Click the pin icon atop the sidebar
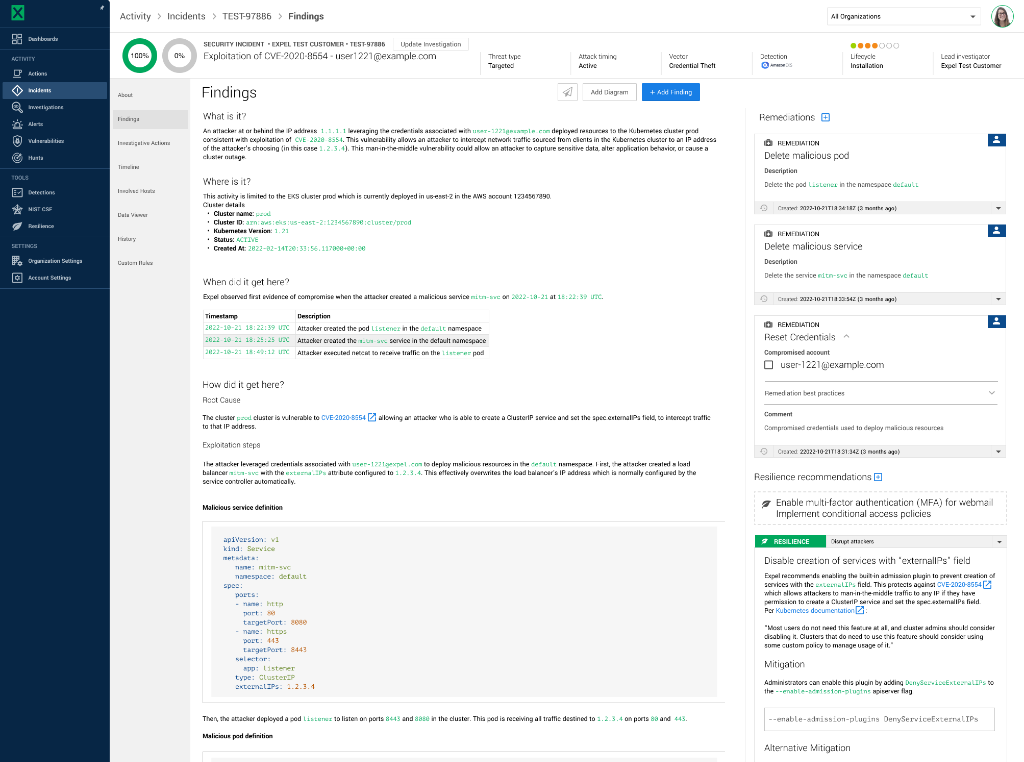The width and height of the screenshot is (1024, 762). (102, 8)
